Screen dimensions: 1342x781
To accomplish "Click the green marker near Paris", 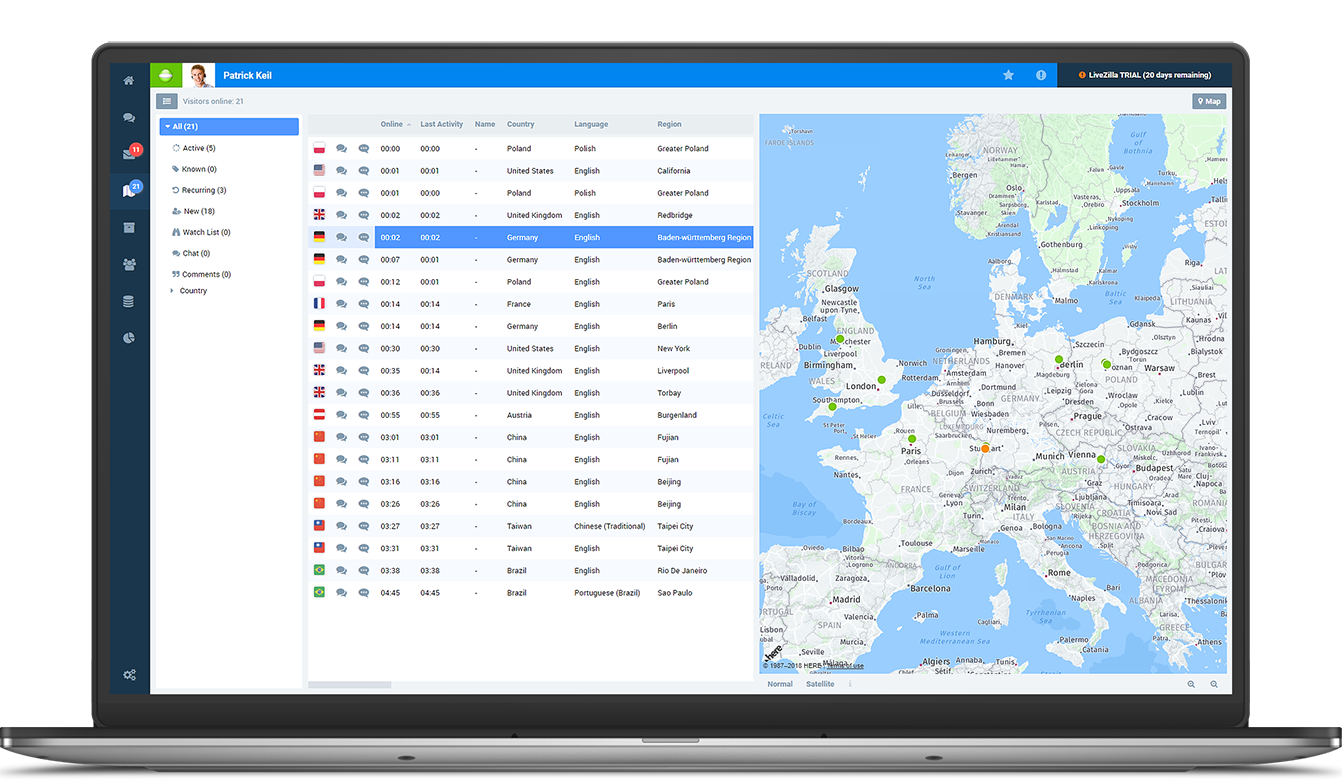I will coord(911,438).
